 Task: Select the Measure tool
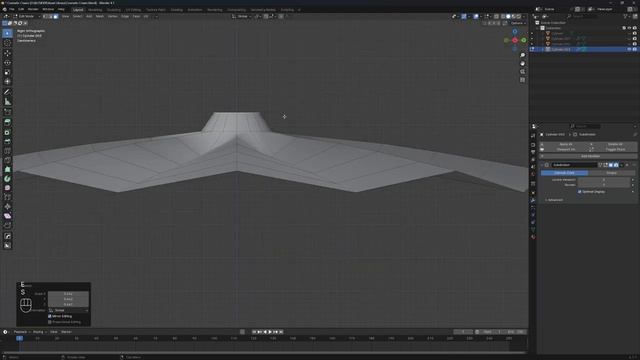pos(7,102)
